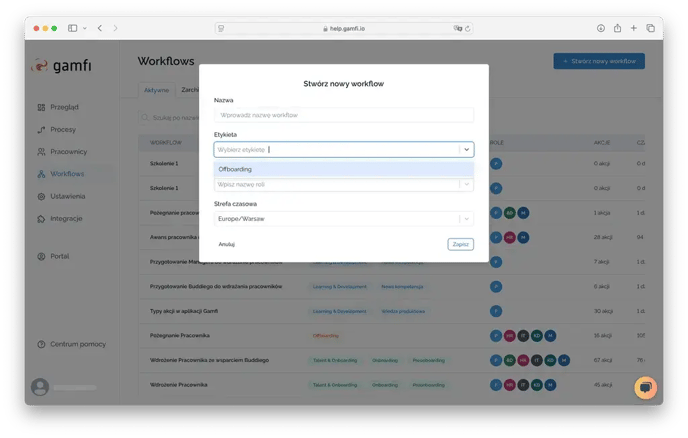Screen dimensions: 688x438
Task: Expand the Etykieta dropdown arrow
Action: click(x=466, y=149)
